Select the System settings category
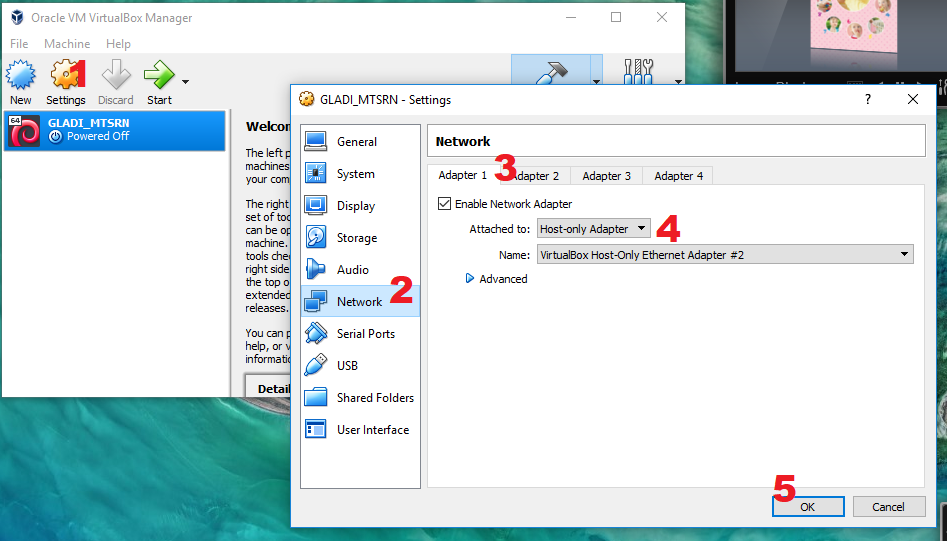This screenshot has height=541, width=947. pyautogui.click(x=360, y=174)
